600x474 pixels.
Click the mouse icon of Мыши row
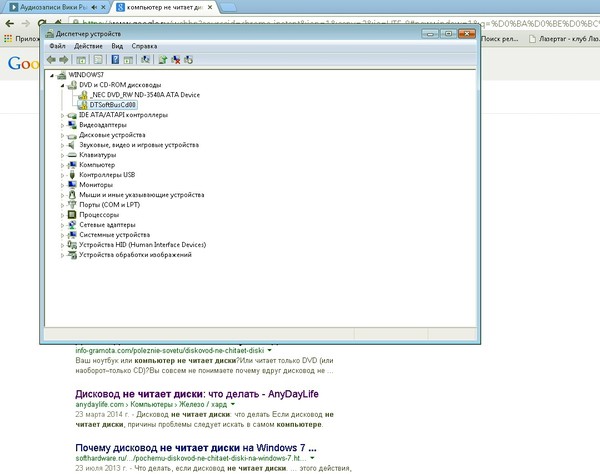tap(72, 195)
